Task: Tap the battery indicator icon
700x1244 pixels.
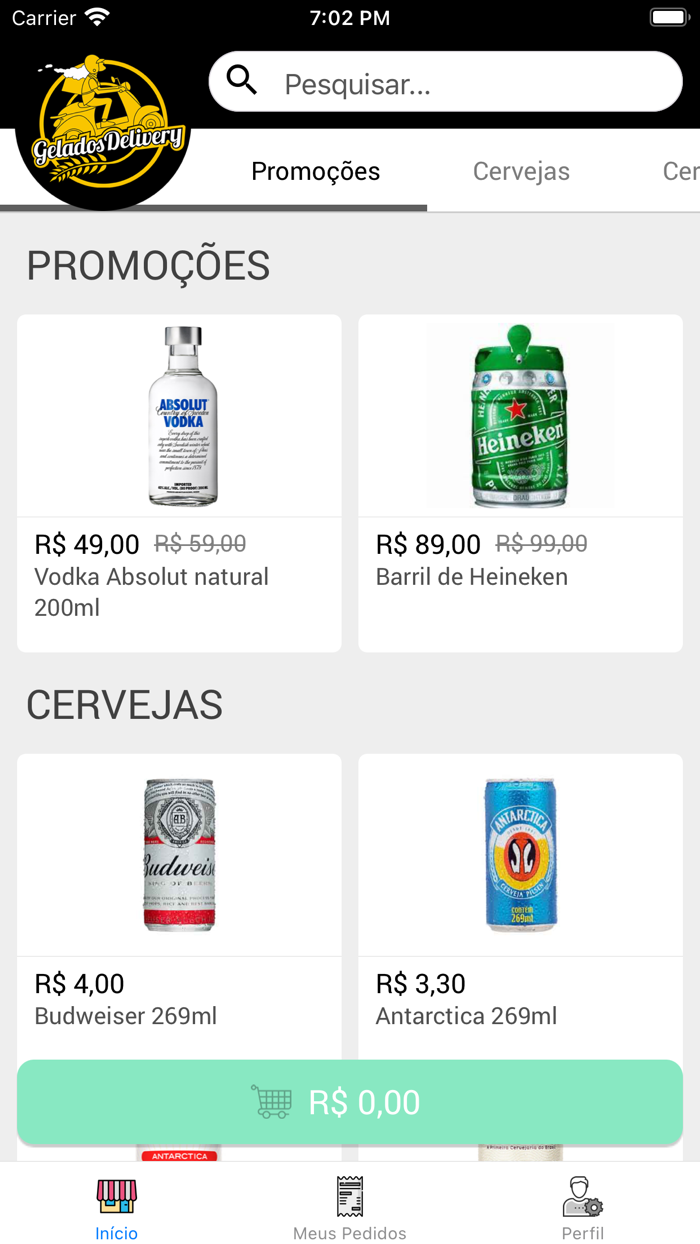Action: 668,16
